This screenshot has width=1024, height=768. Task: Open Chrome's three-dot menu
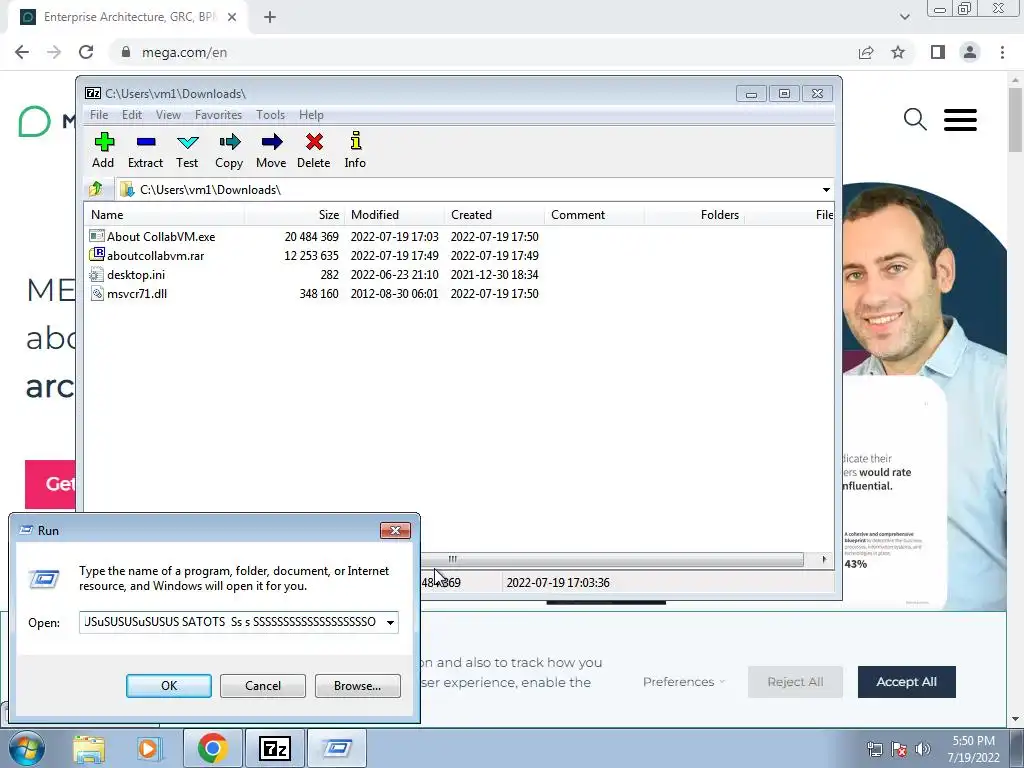pyautogui.click(x=1002, y=52)
